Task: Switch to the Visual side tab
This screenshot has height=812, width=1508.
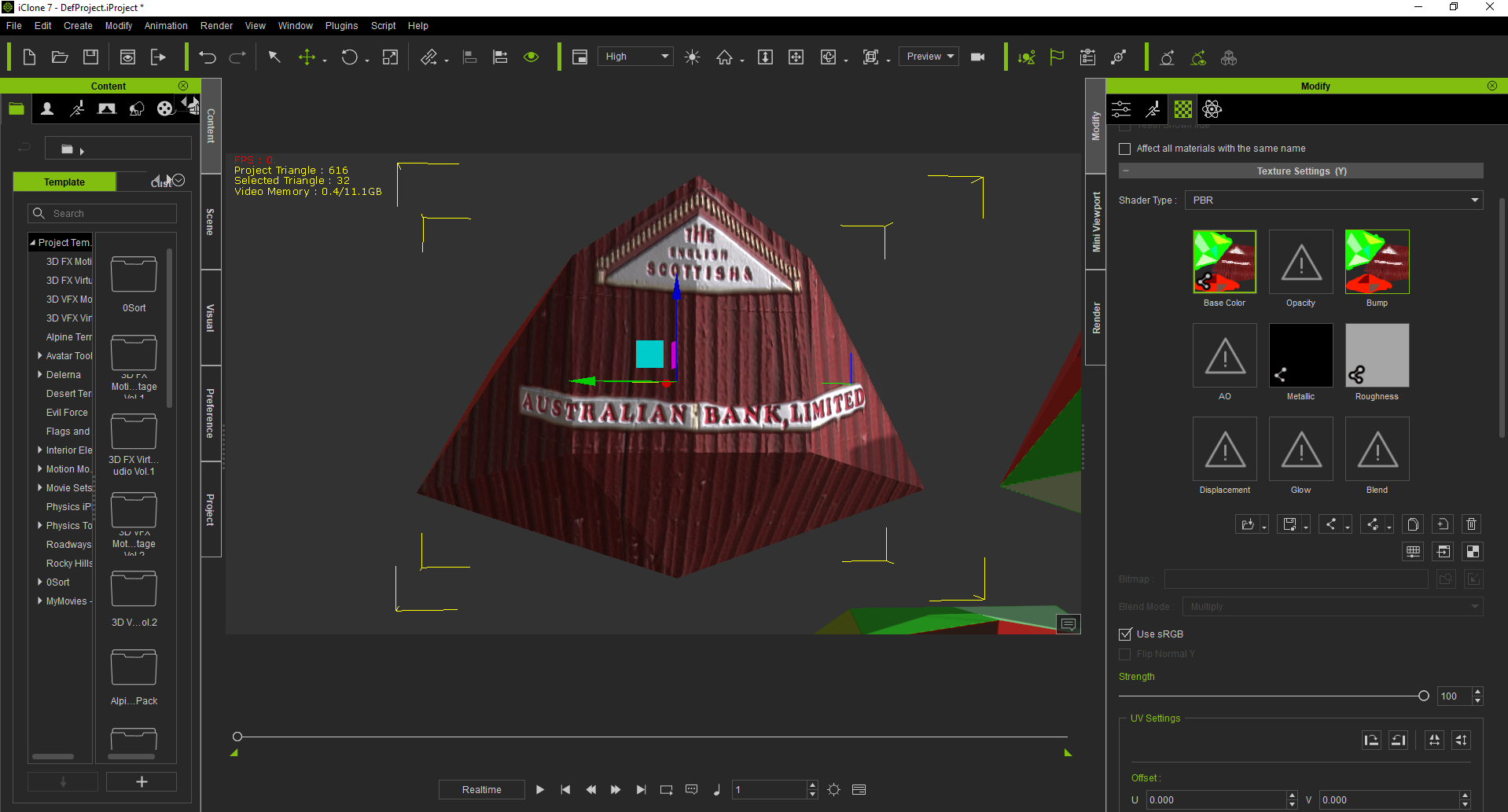Action: pyautogui.click(x=211, y=318)
